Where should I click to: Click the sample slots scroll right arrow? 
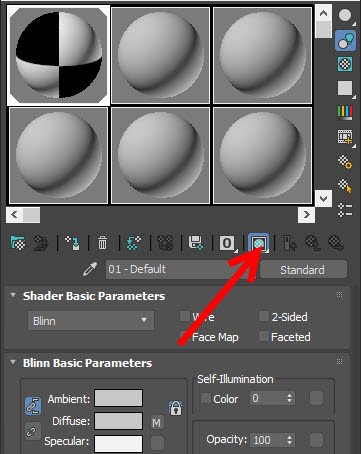[306, 215]
